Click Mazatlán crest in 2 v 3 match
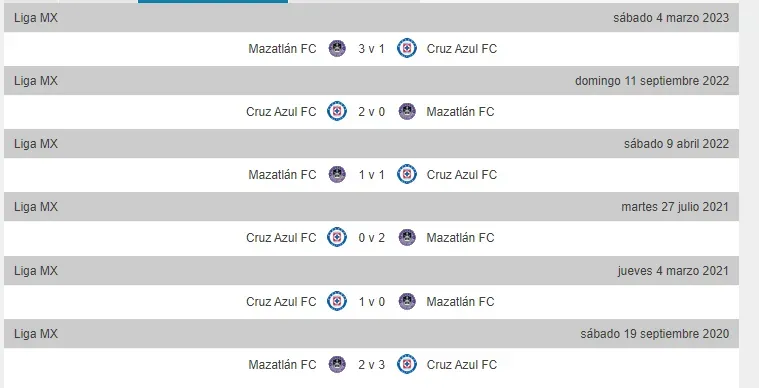 tap(337, 364)
